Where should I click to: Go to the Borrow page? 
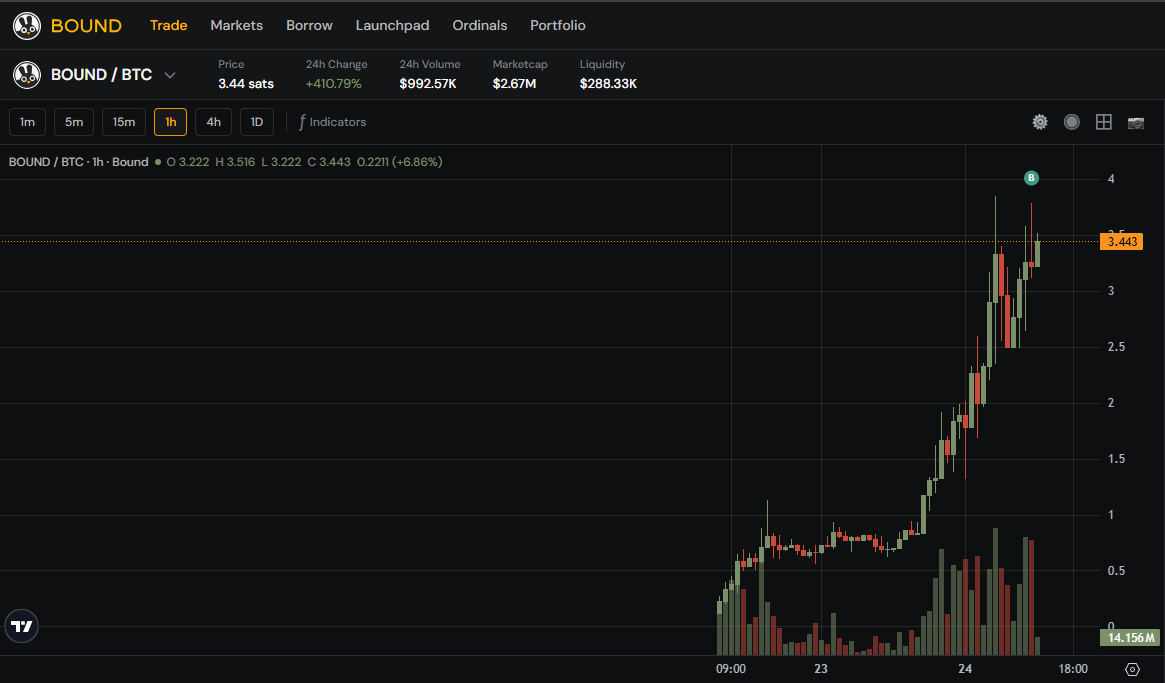click(x=309, y=25)
